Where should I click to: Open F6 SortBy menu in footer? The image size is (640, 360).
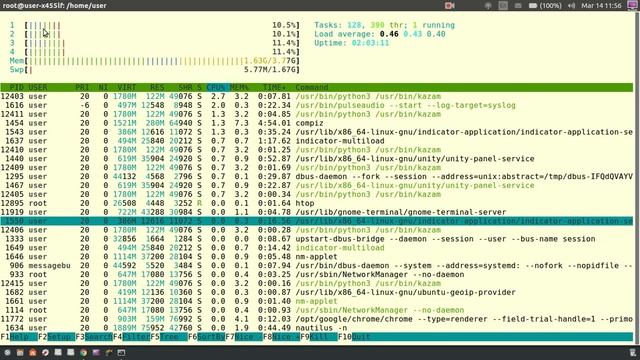207,337
